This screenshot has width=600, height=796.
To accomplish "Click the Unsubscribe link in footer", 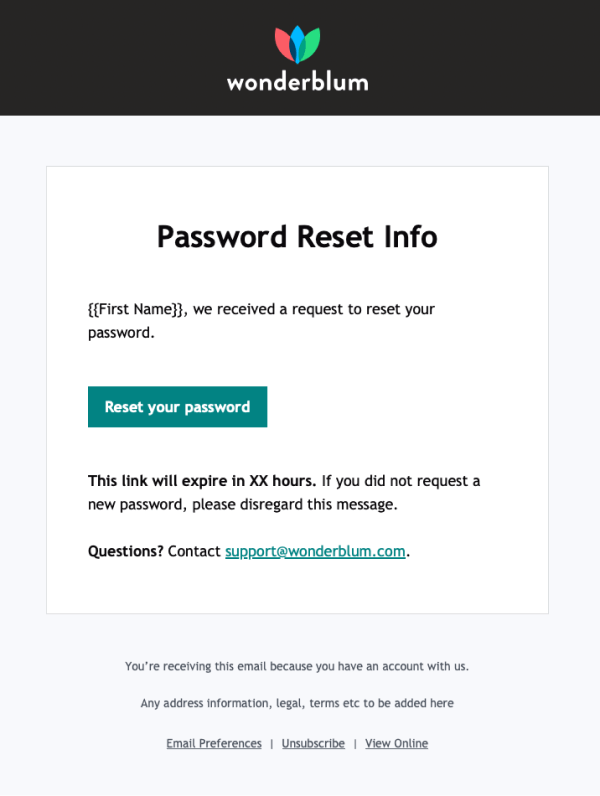I will [x=313, y=743].
